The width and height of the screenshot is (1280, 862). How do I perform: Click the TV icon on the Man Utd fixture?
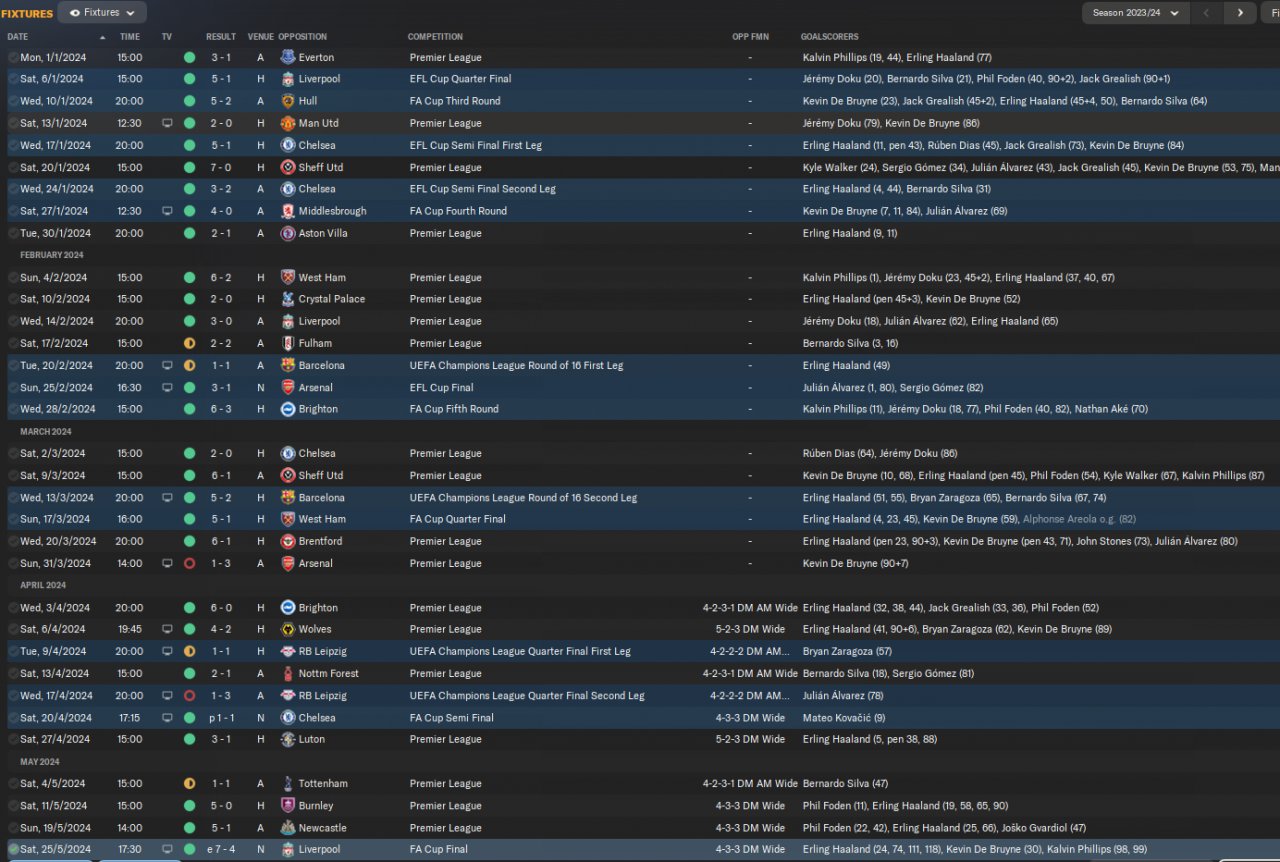pos(167,123)
